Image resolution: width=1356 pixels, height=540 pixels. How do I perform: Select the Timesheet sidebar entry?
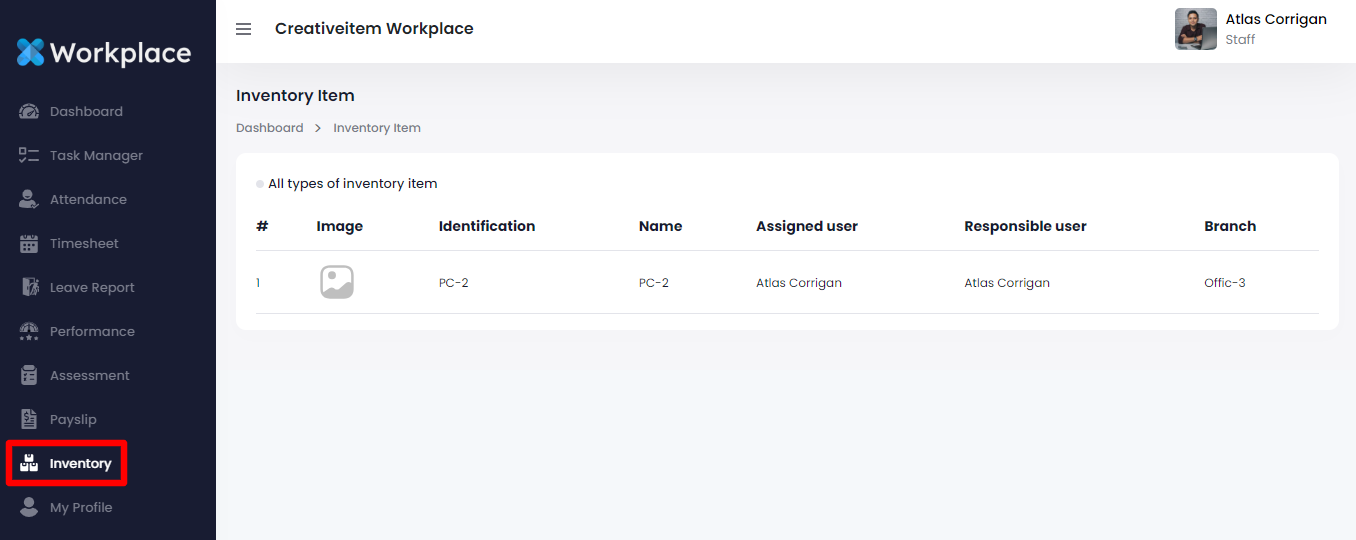click(84, 244)
